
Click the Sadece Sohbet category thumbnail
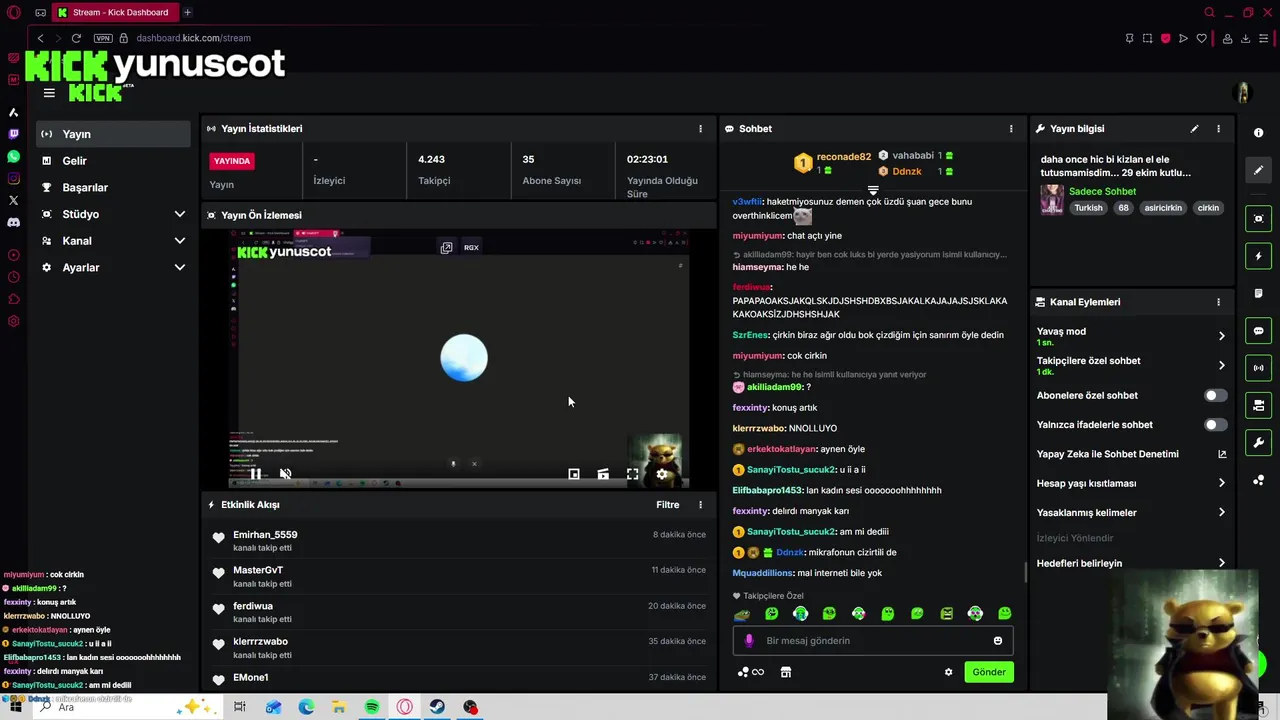click(1051, 200)
